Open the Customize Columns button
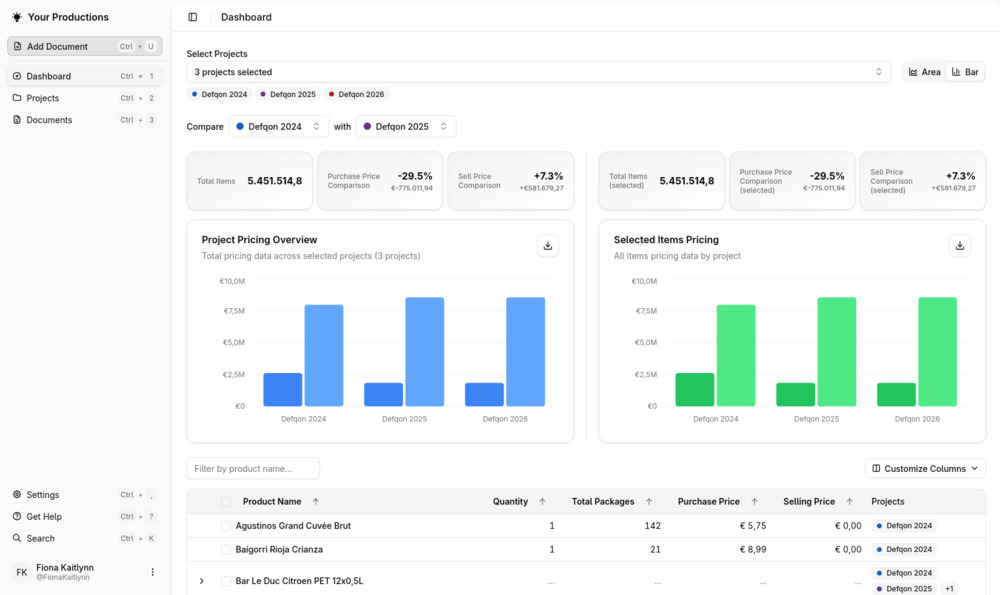Screen dimensions: 1000x595 click(x=925, y=468)
